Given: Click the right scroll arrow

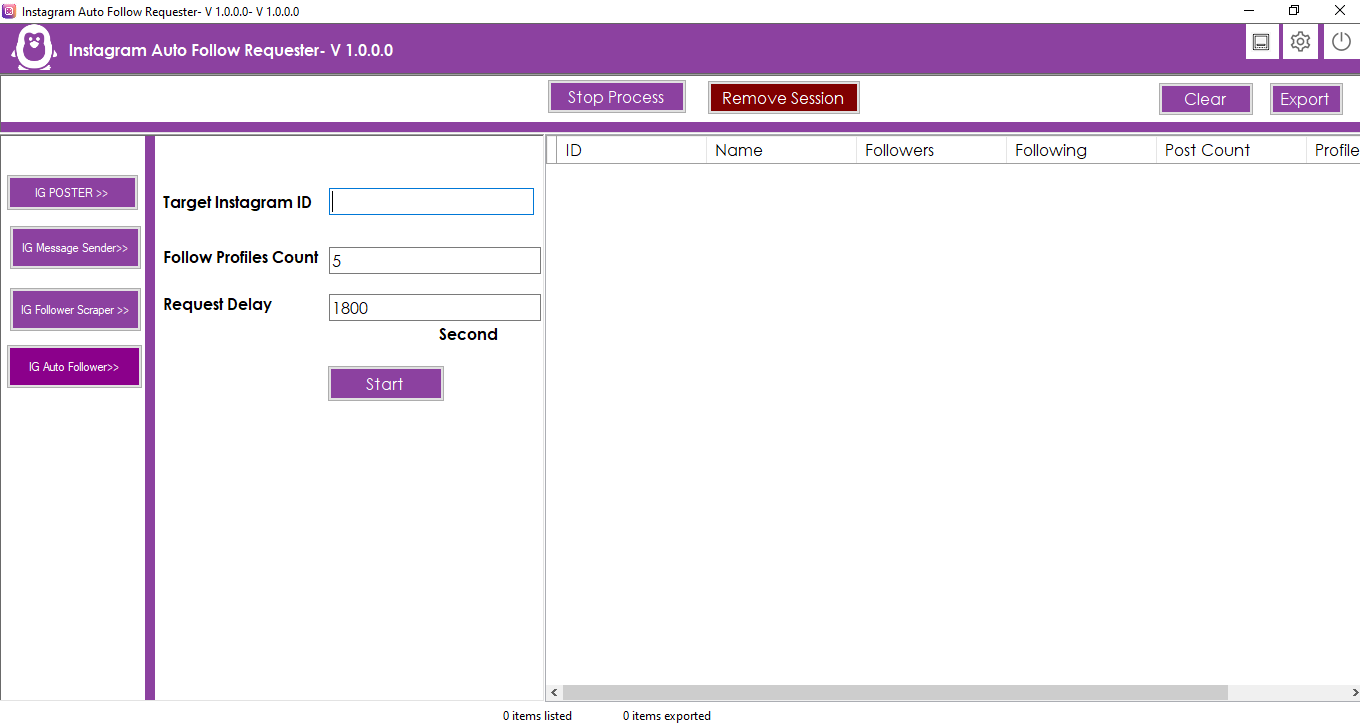Looking at the screenshot, I should [x=1353, y=692].
